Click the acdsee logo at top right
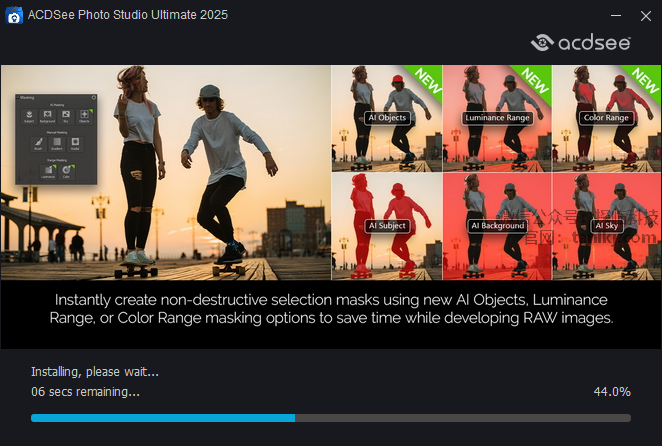Viewport: 662px width, 446px height. coord(581,42)
